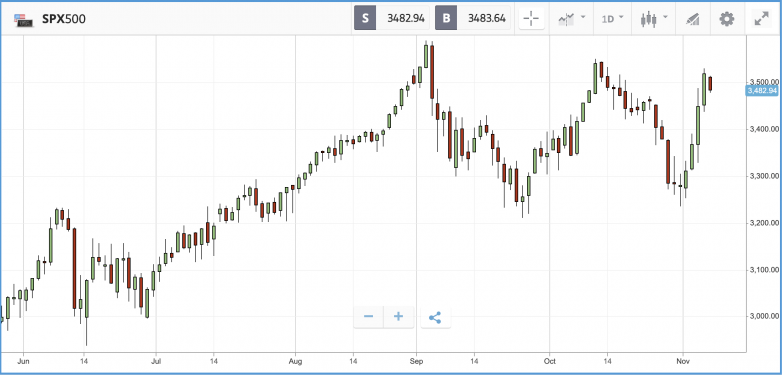Viewport: 782px width, 375px height.
Task: Zoom in with the plus button
Action: tap(398, 317)
